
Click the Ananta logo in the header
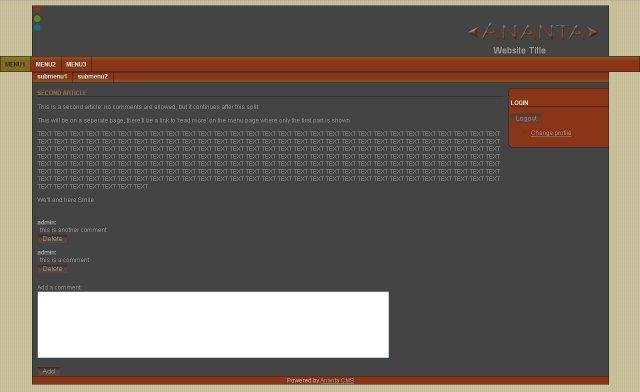tap(533, 32)
